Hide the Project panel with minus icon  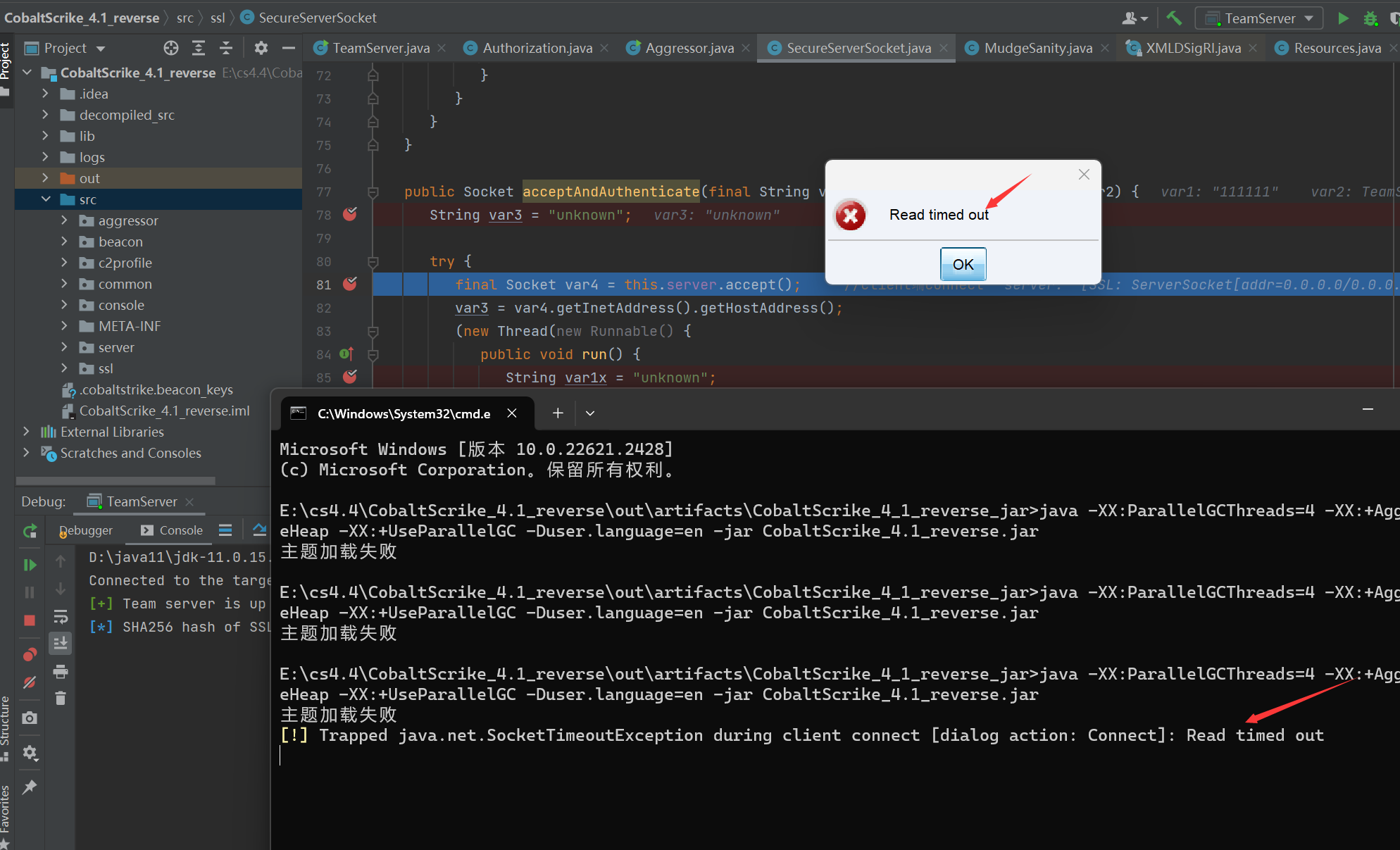(288, 48)
